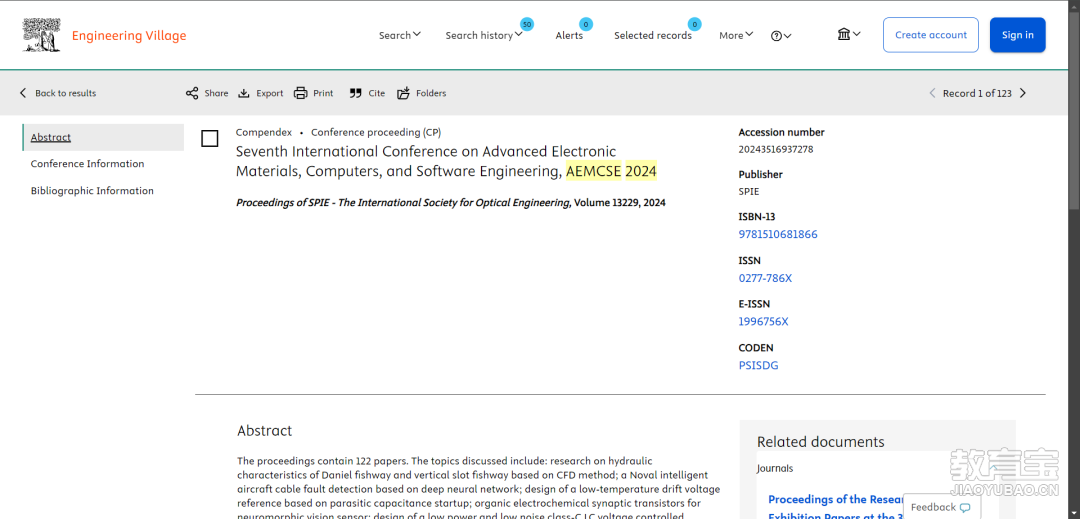Check the record selection checkbox
Screen dimensions: 1080x519
(209, 138)
